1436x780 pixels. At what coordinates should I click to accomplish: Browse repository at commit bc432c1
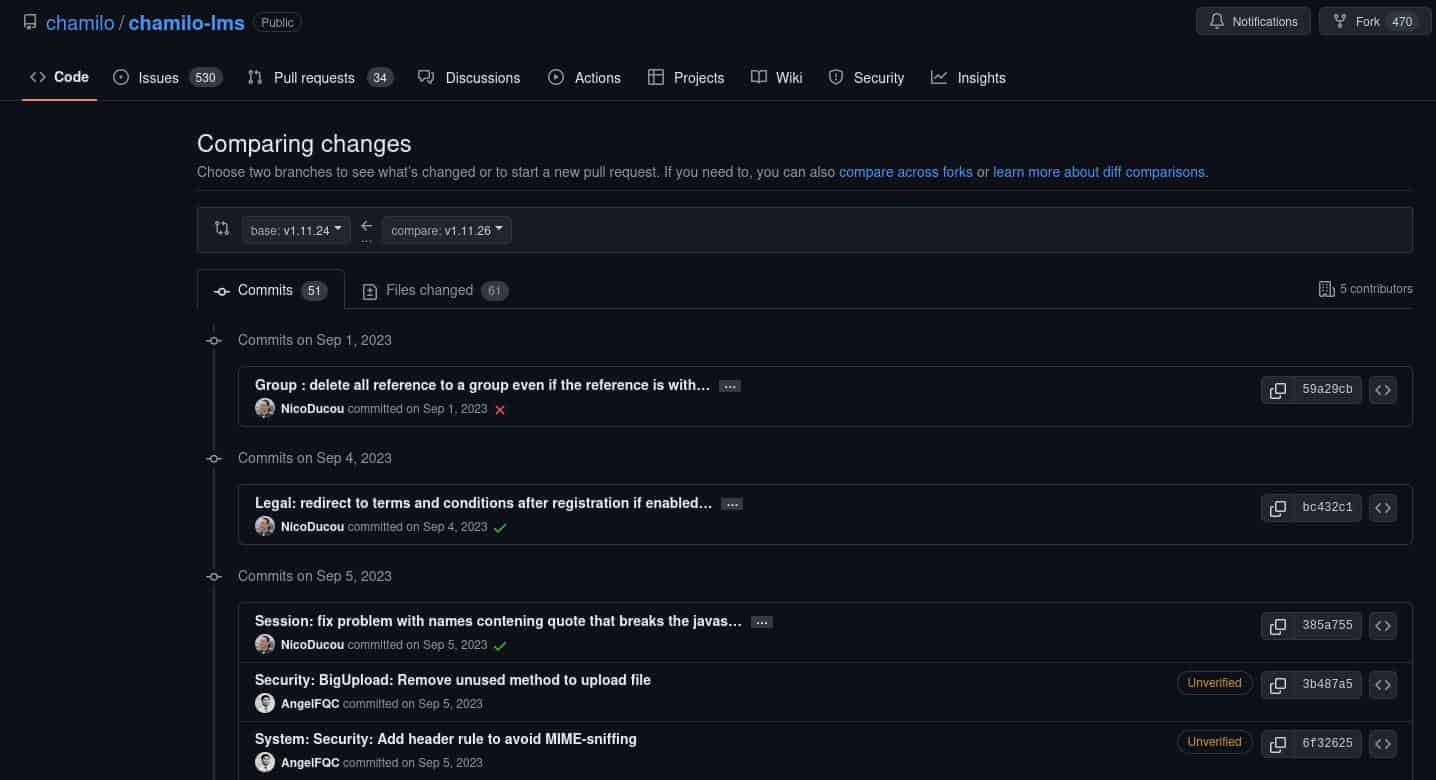click(x=1383, y=508)
